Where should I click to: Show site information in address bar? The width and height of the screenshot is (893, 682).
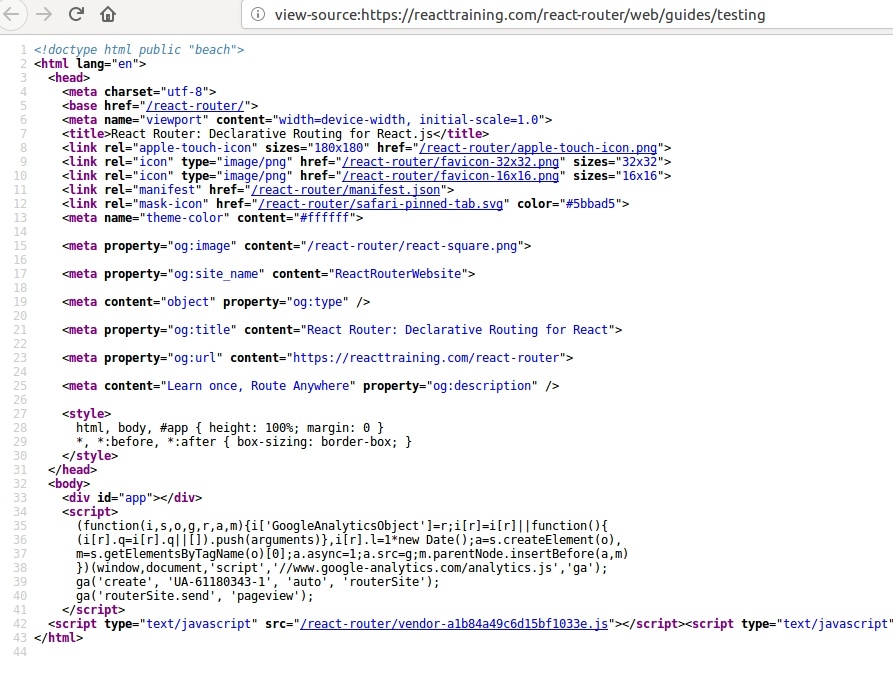[x=258, y=14]
